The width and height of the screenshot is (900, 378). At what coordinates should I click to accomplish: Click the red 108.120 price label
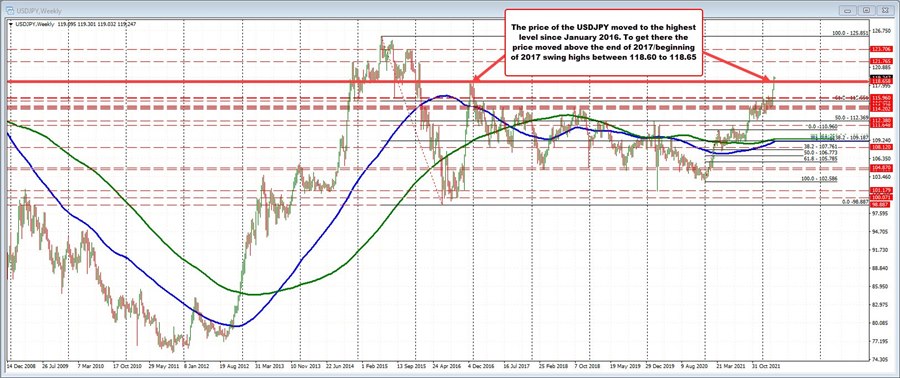[x=881, y=147]
